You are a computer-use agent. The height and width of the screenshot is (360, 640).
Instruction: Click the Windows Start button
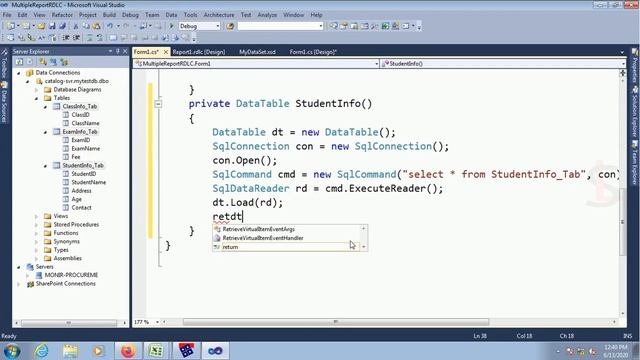click(12, 351)
